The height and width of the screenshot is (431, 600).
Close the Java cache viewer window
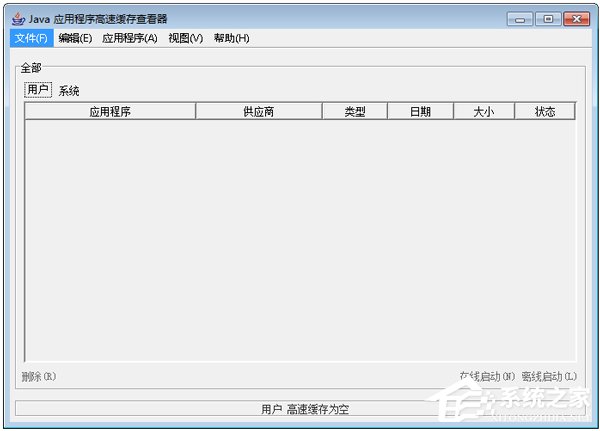[576, 19]
